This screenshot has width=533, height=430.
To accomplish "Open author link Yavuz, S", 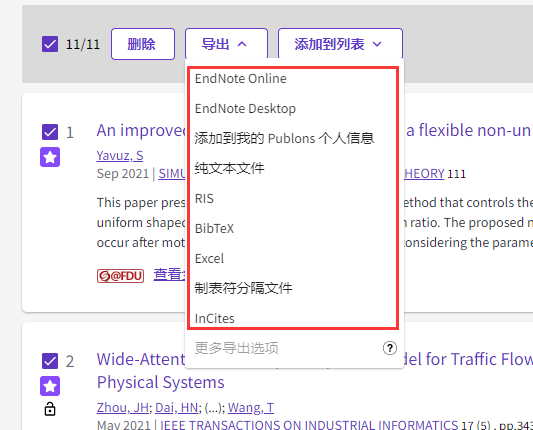I will click(120, 156).
